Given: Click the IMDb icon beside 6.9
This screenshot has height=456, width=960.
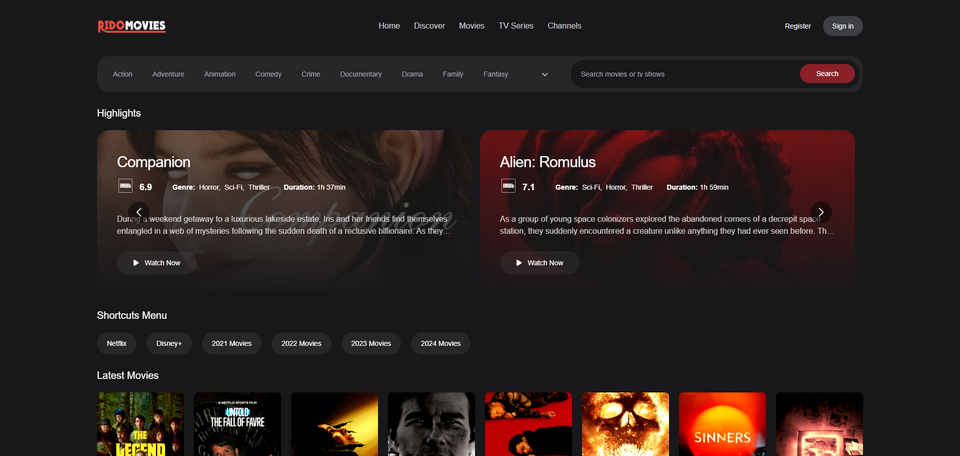Looking at the screenshot, I should (x=125, y=186).
